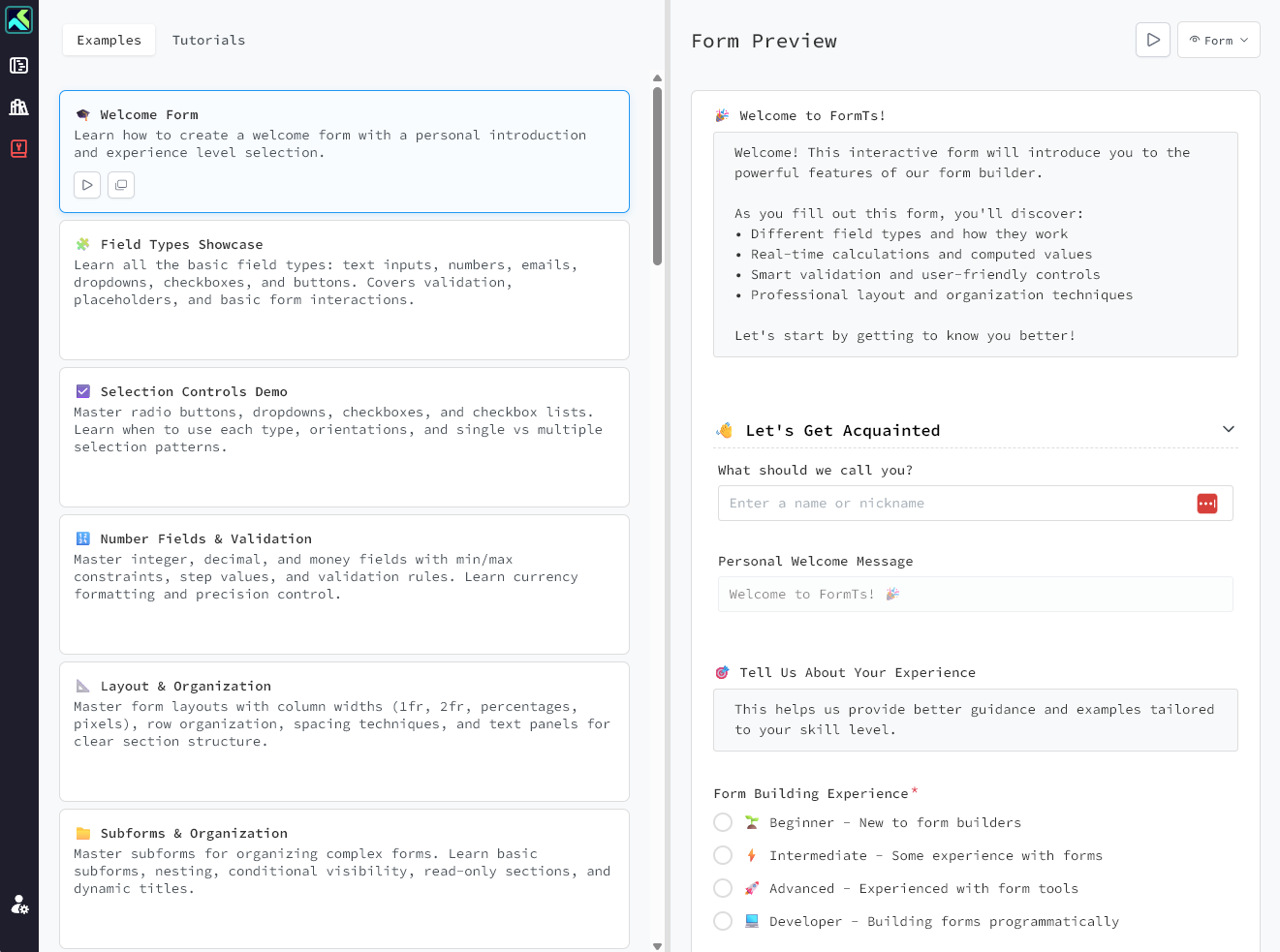Viewport: 1280px width, 952px height.
Task: Click the FormTs app logo icon
Action: coord(19,19)
